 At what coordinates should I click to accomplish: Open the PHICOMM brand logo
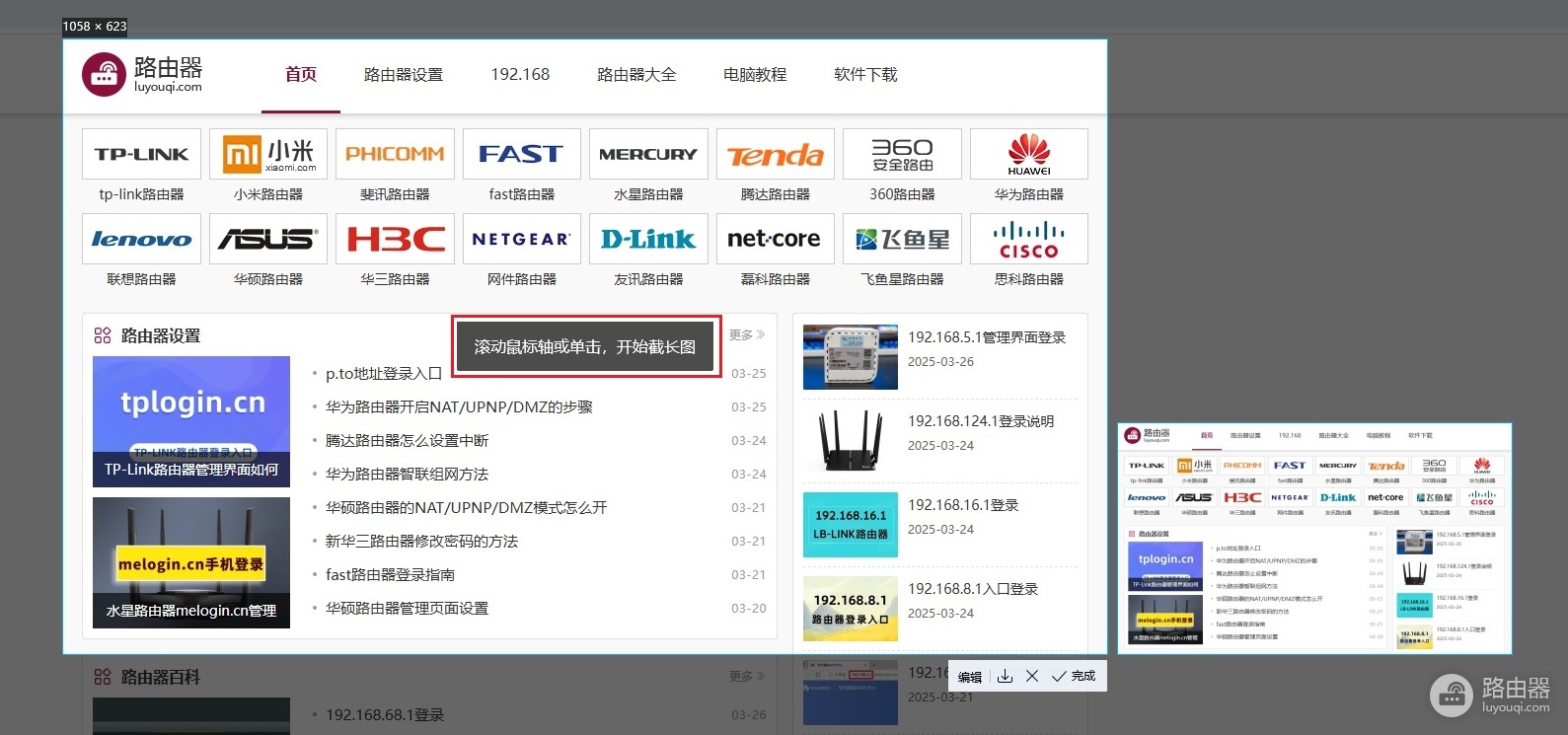click(x=395, y=154)
